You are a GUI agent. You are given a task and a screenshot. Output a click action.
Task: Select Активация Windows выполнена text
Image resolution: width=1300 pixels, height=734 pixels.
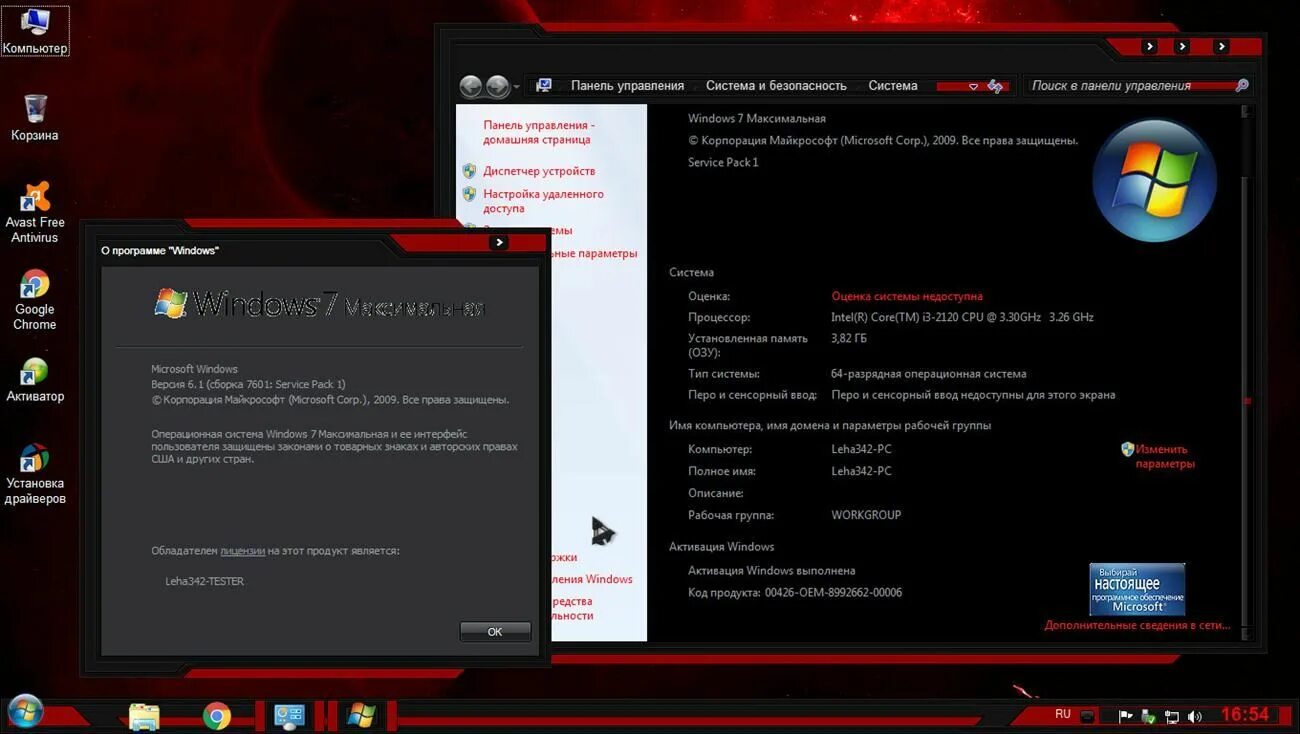772,571
